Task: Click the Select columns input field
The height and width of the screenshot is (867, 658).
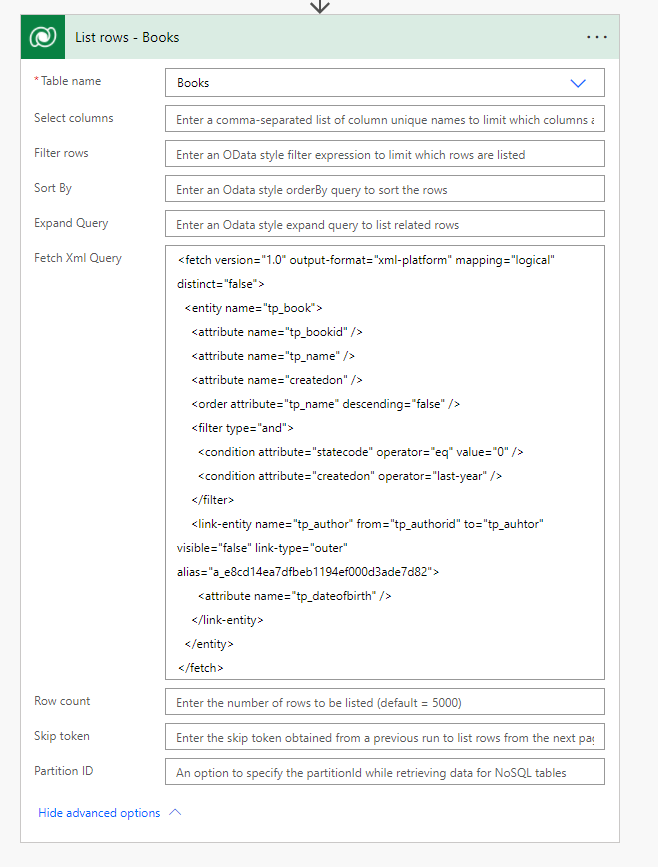Action: point(384,119)
